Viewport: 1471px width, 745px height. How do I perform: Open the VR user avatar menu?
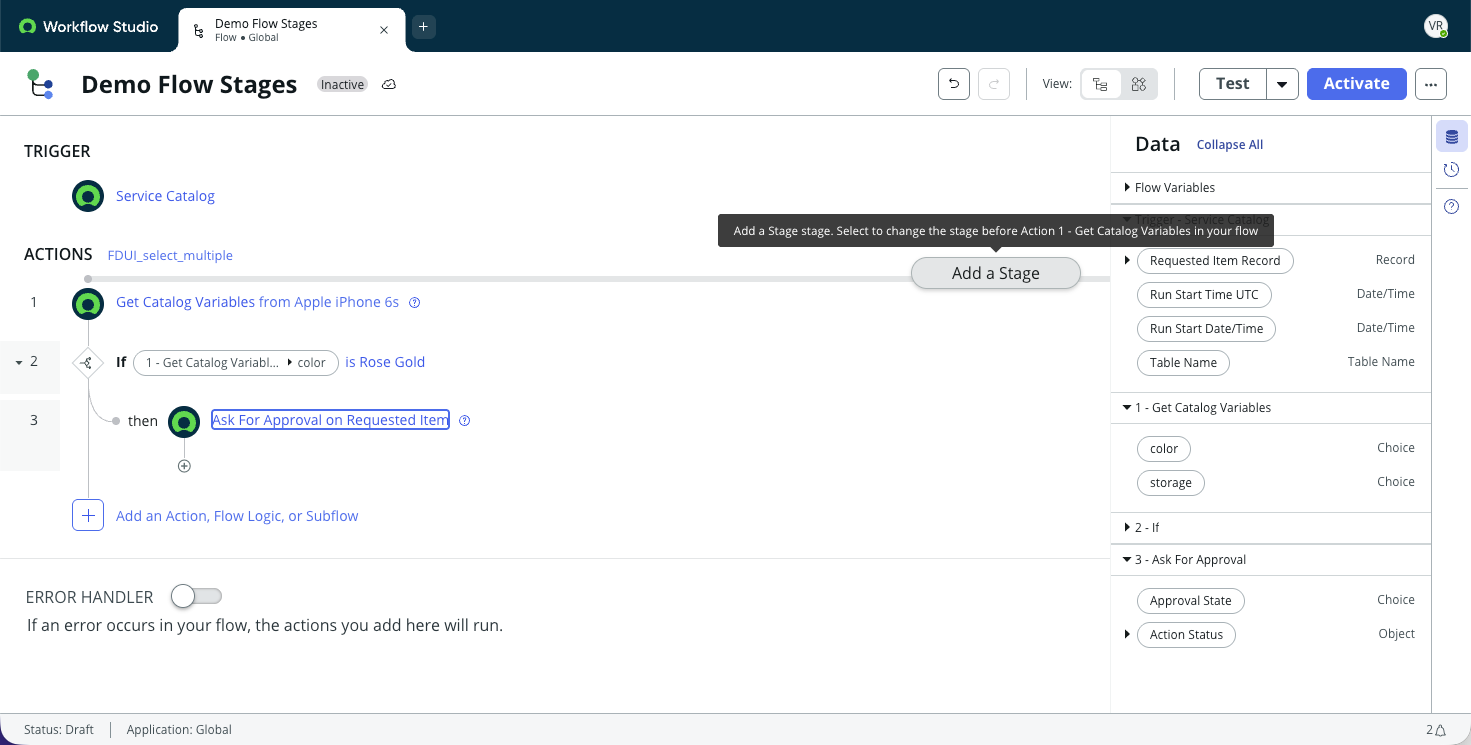tap(1436, 26)
